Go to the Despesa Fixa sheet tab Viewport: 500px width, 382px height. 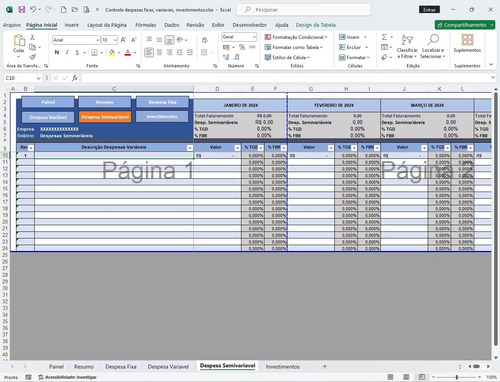(121, 367)
